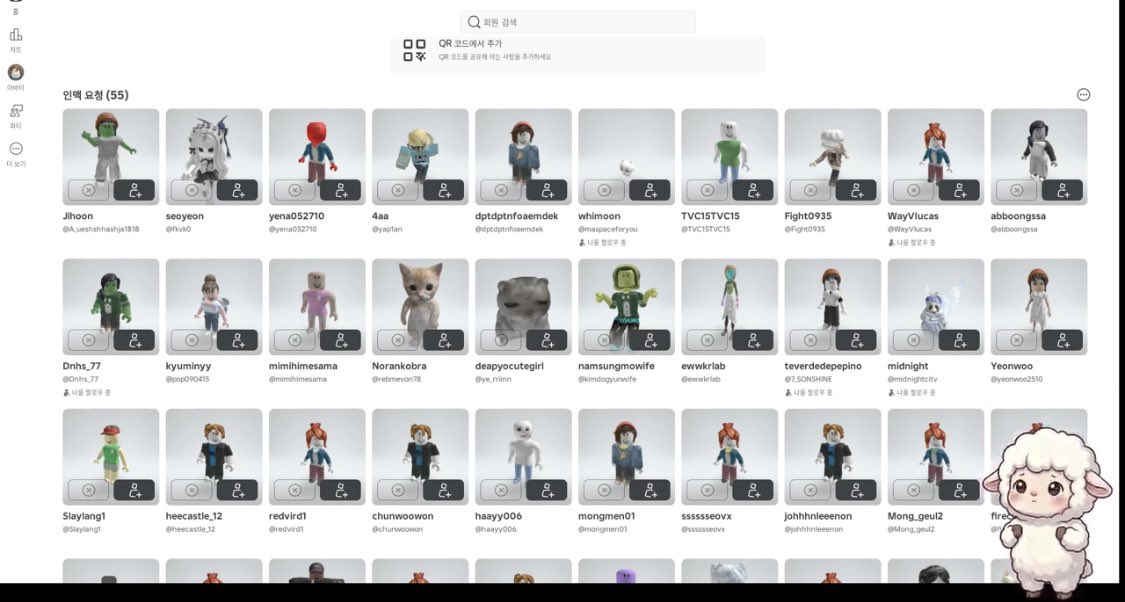This screenshot has width=1125, height=602.
Task: Accept Jihoon's friend request
Action: [x=134, y=190]
